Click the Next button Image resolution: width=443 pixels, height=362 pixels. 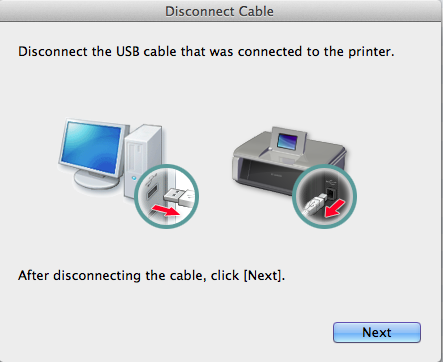[377, 332]
